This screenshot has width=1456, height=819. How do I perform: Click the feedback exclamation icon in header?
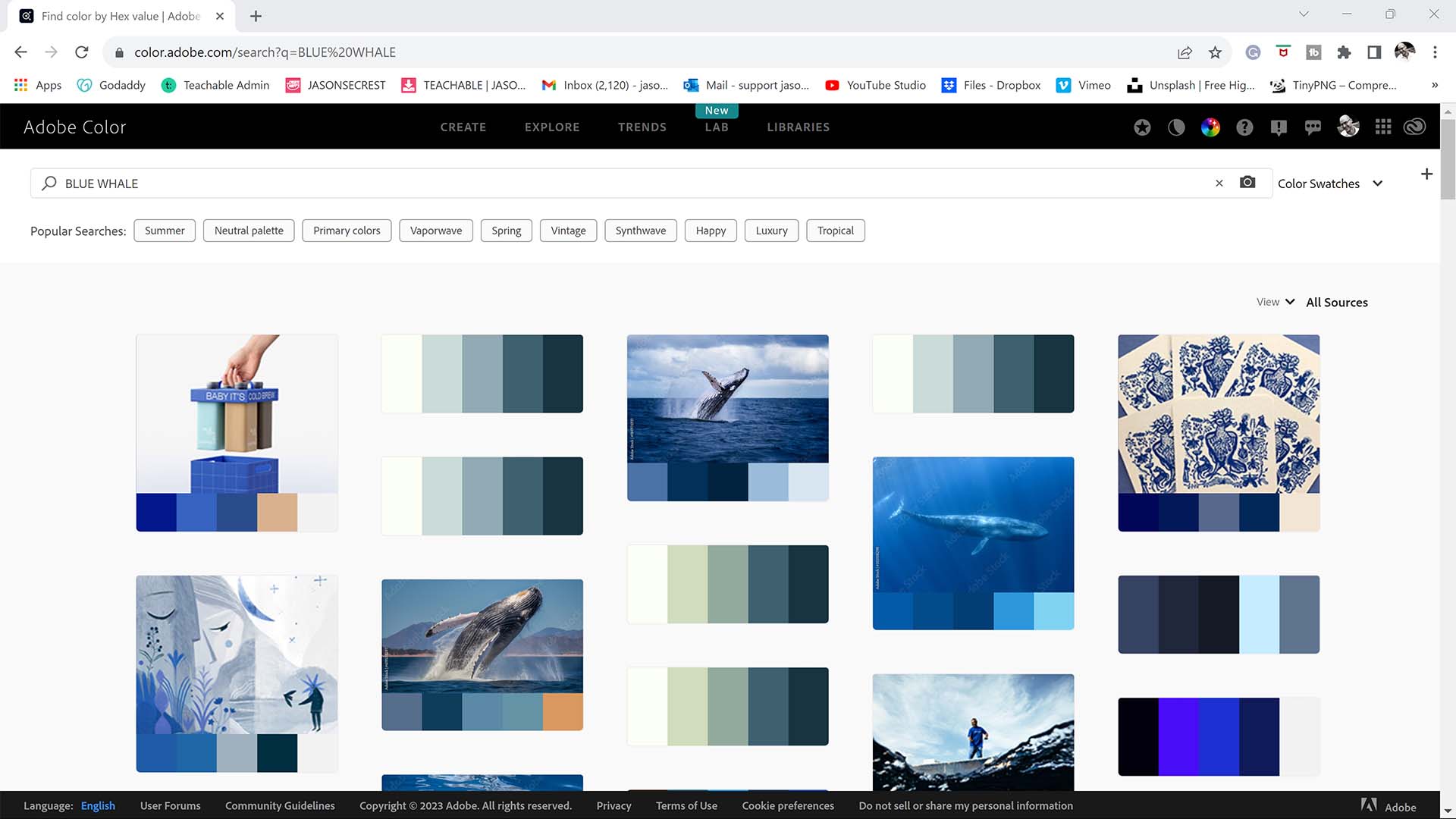[1279, 127]
